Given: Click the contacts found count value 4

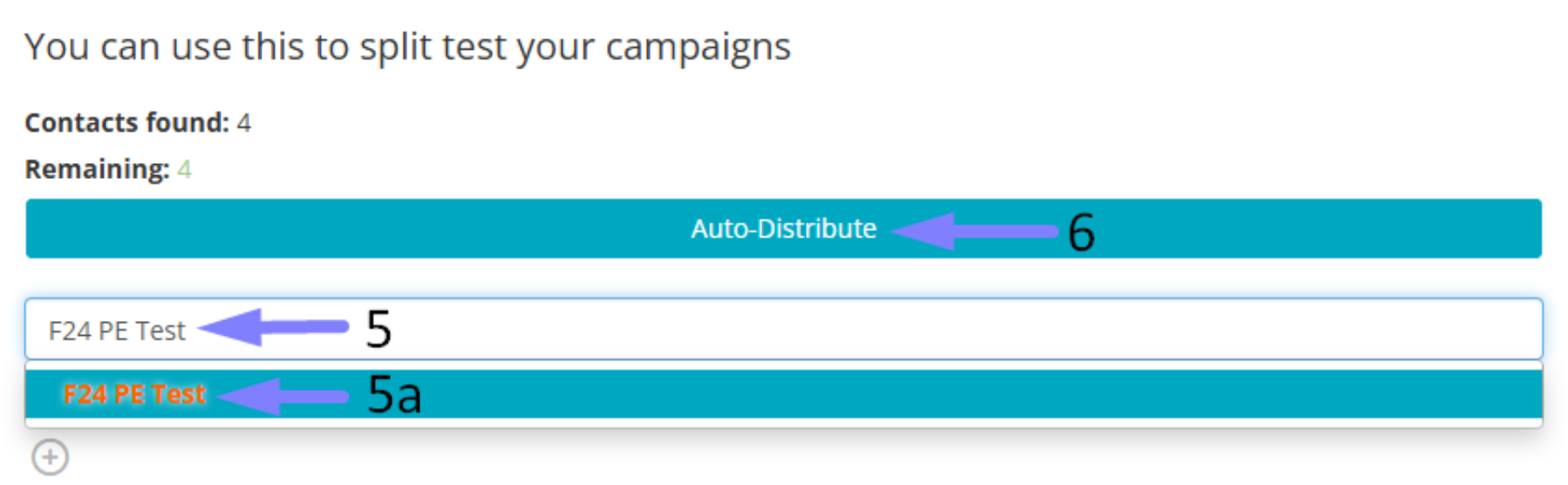Looking at the screenshot, I should tap(243, 123).
